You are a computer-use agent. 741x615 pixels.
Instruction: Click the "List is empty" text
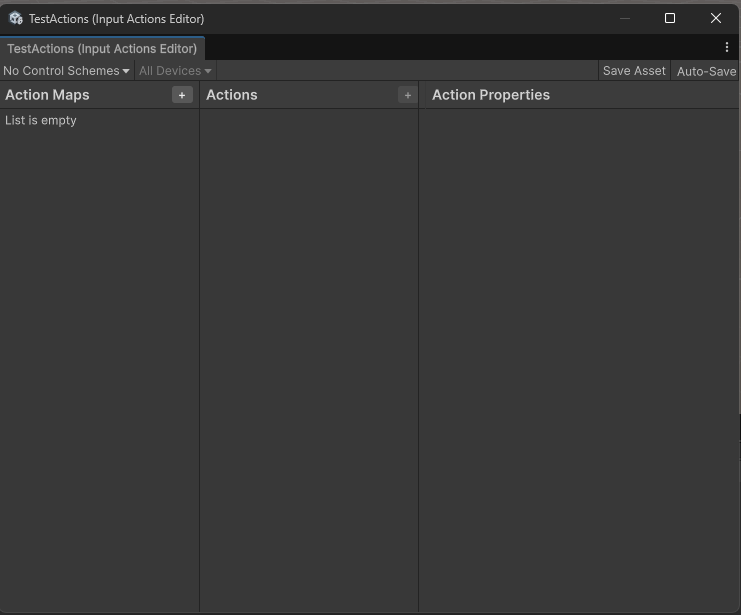coord(41,120)
